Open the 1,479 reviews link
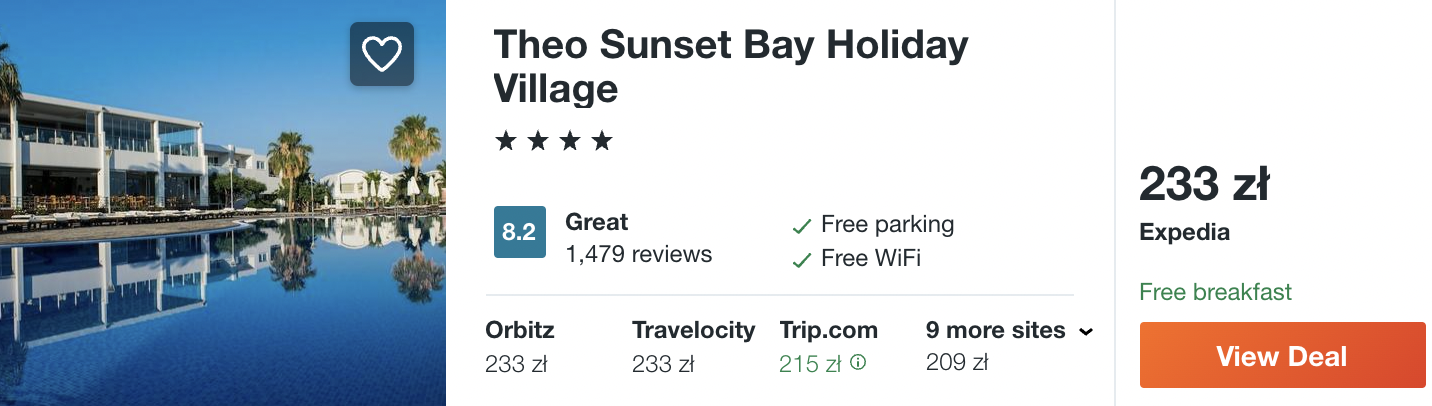The height and width of the screenshot is (406, 1432). tap(638, 255)
